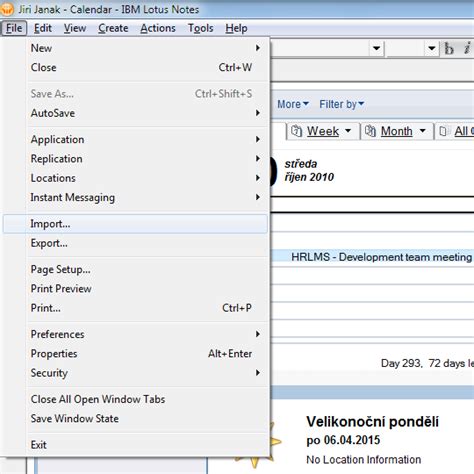The image size is (474, 474).
Task: Expand the Security submenu
Action: click(x=135, y=373)
